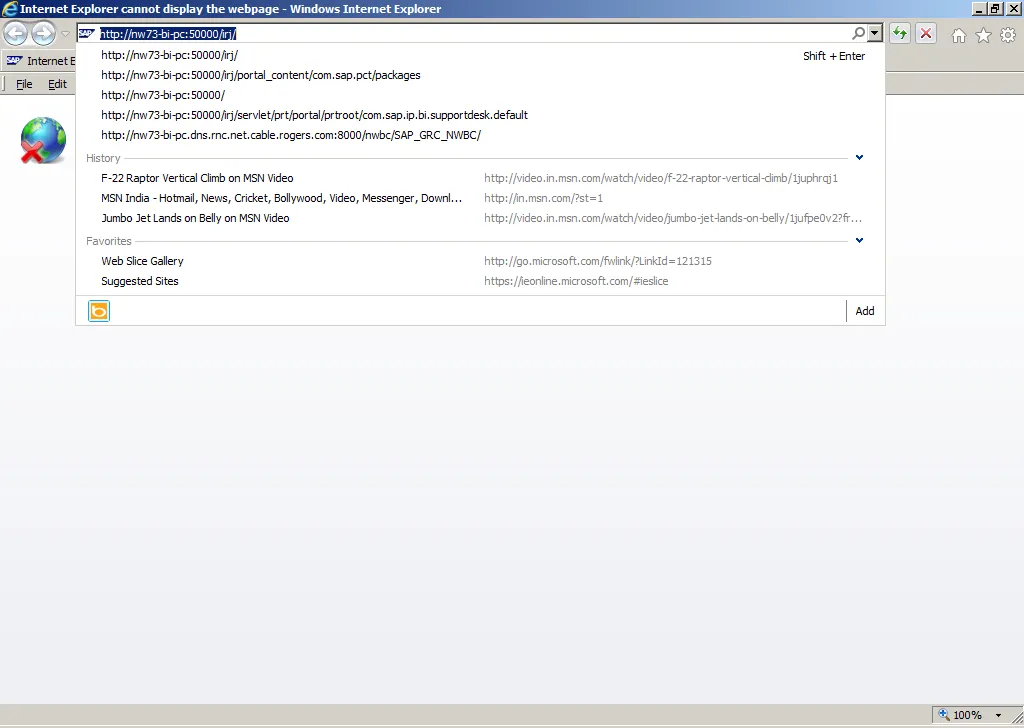Click the magnifier search icon in address bar
Screen dimensions: 1024x728
(858, 33)
